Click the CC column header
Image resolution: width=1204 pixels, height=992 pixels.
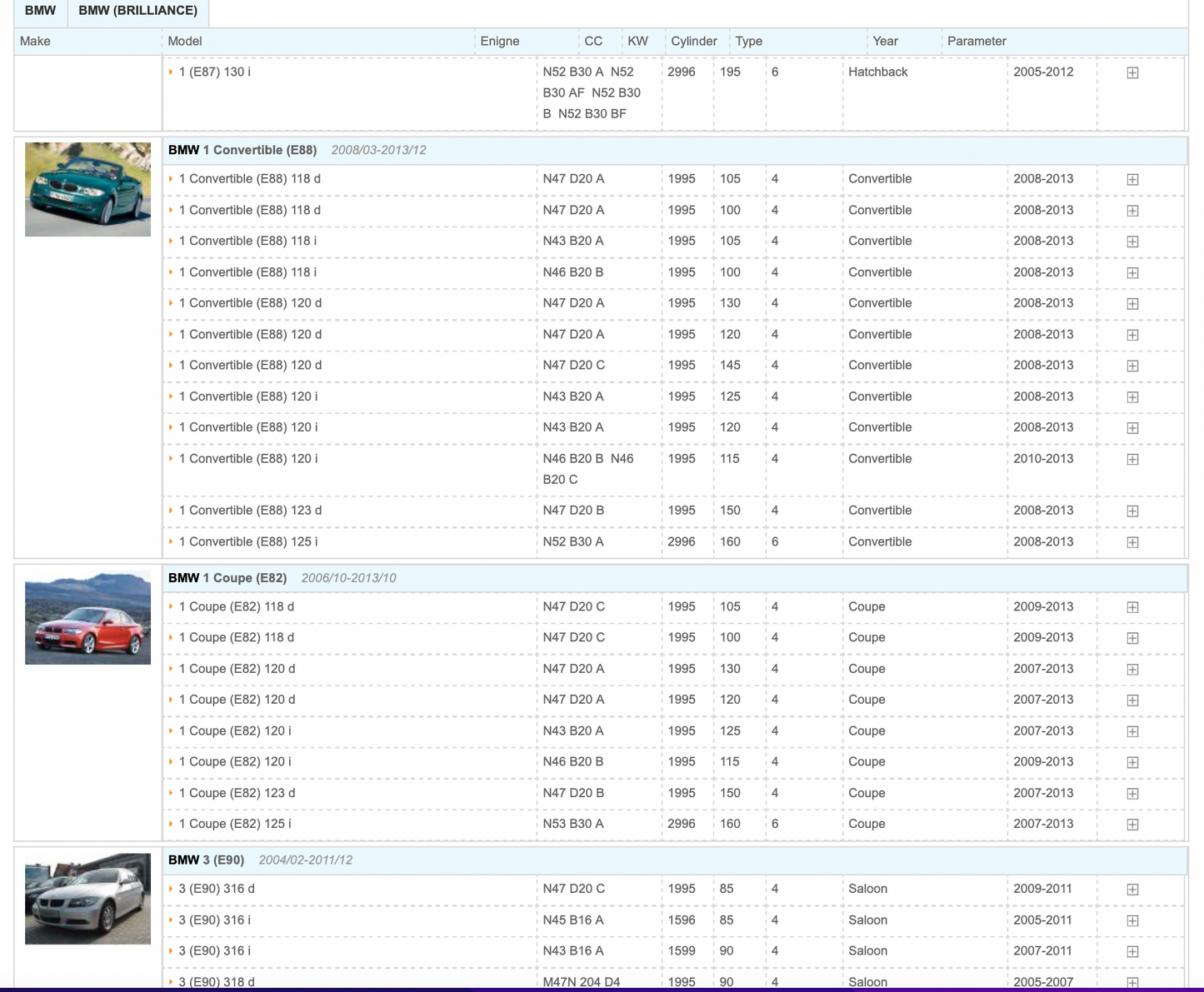[x=593, y=41]
